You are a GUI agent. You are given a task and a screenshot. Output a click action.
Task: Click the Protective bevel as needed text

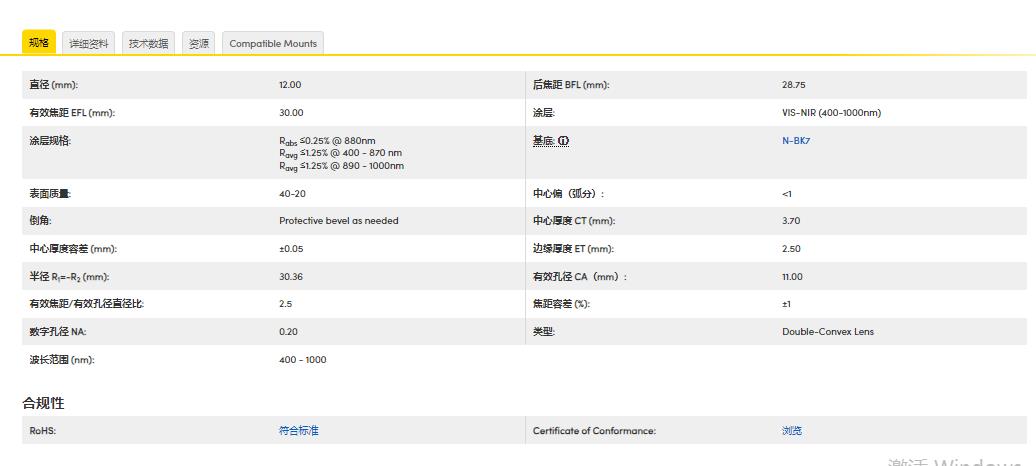coord(338,221)
